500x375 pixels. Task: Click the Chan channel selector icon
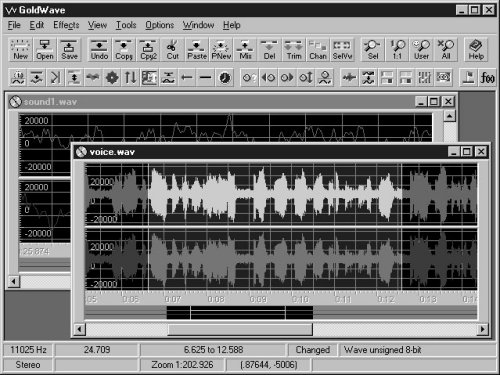point(318,50)
